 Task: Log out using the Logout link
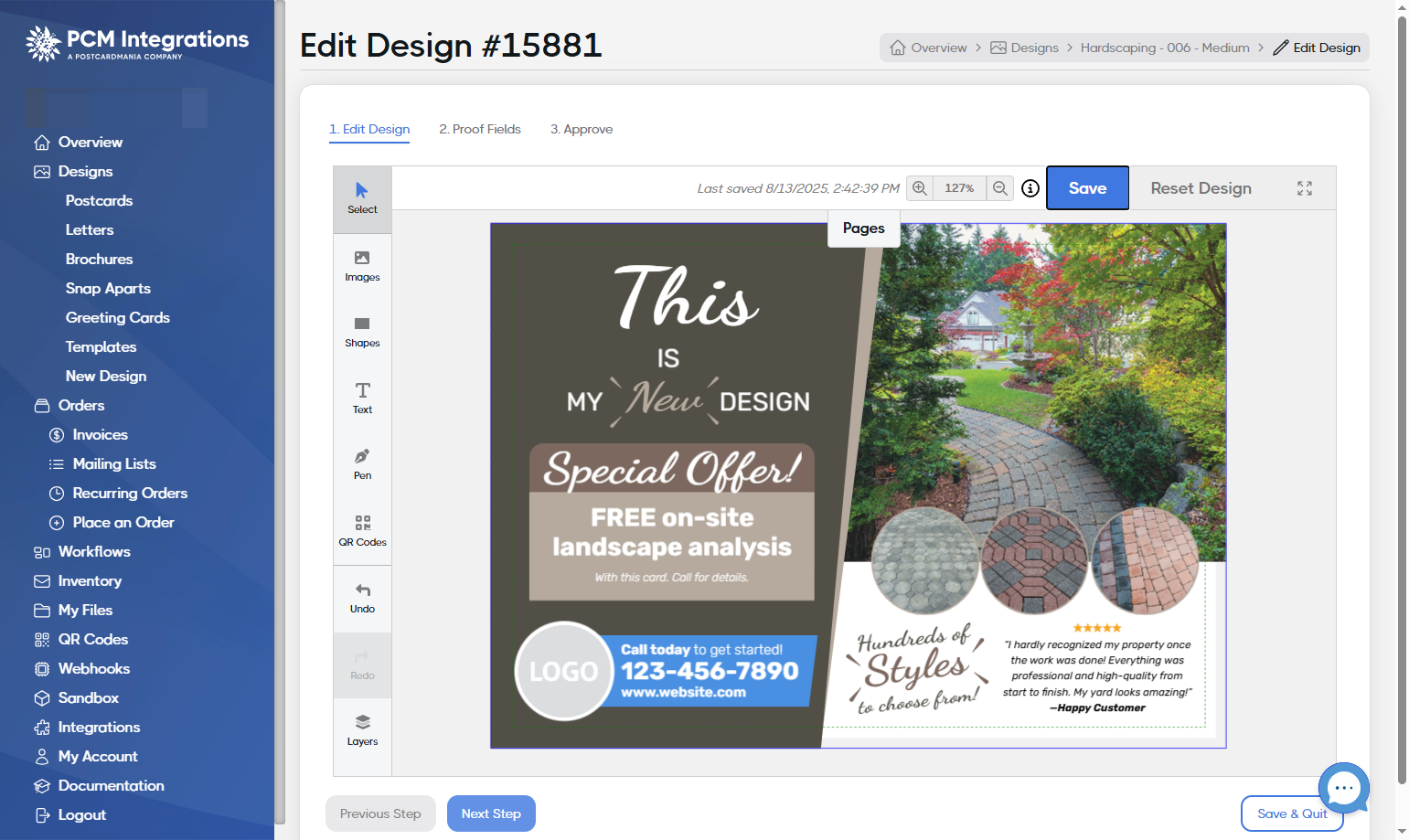point(70,814)
